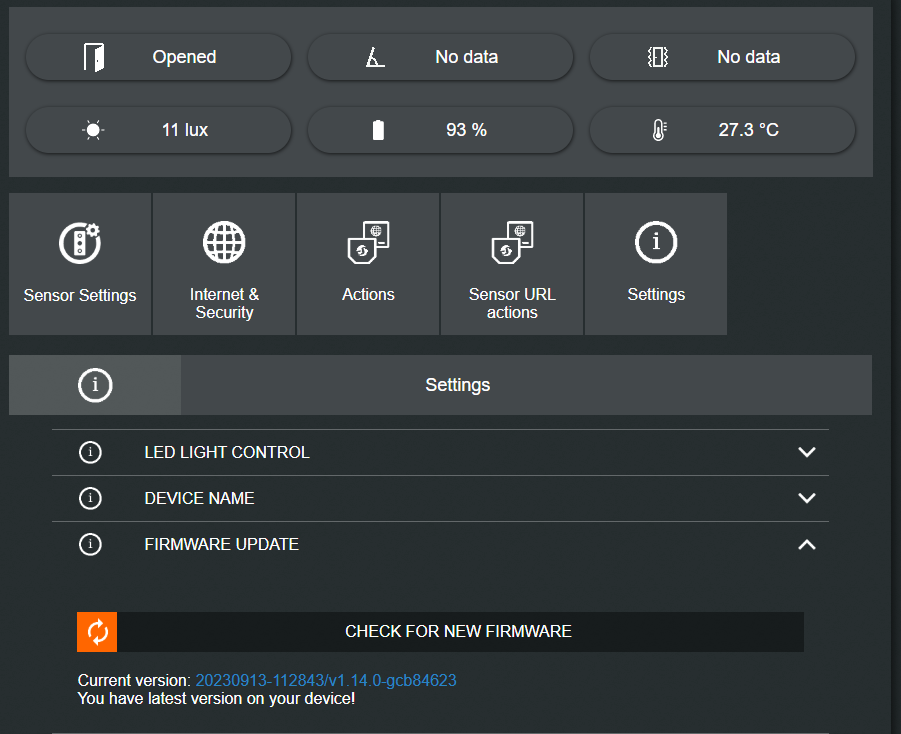Image resolution: width=901 pixels, height=734 pixels.
Task: Click the door icon beside Opened status
Action: (x=94, y=57)
